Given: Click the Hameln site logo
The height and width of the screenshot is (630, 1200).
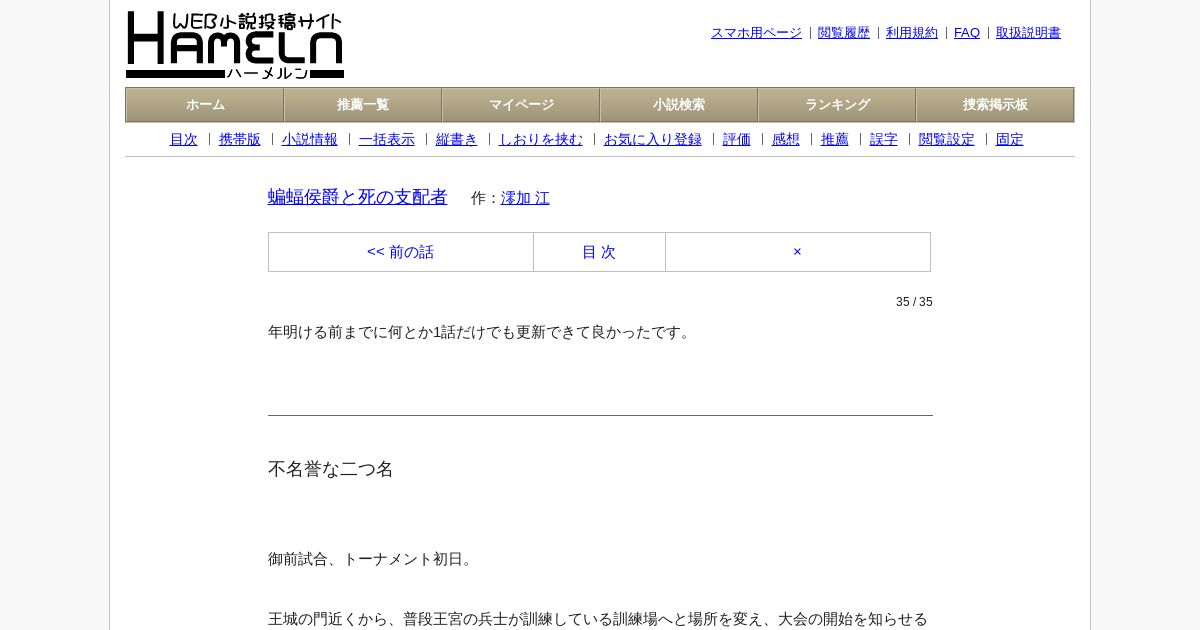Looking at the screenshot, I should coord(235,45).
